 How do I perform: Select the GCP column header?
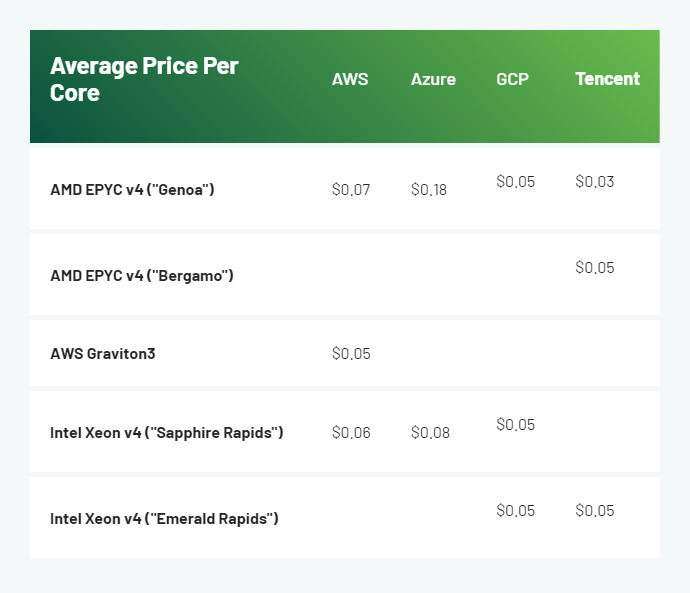(512, 79)
